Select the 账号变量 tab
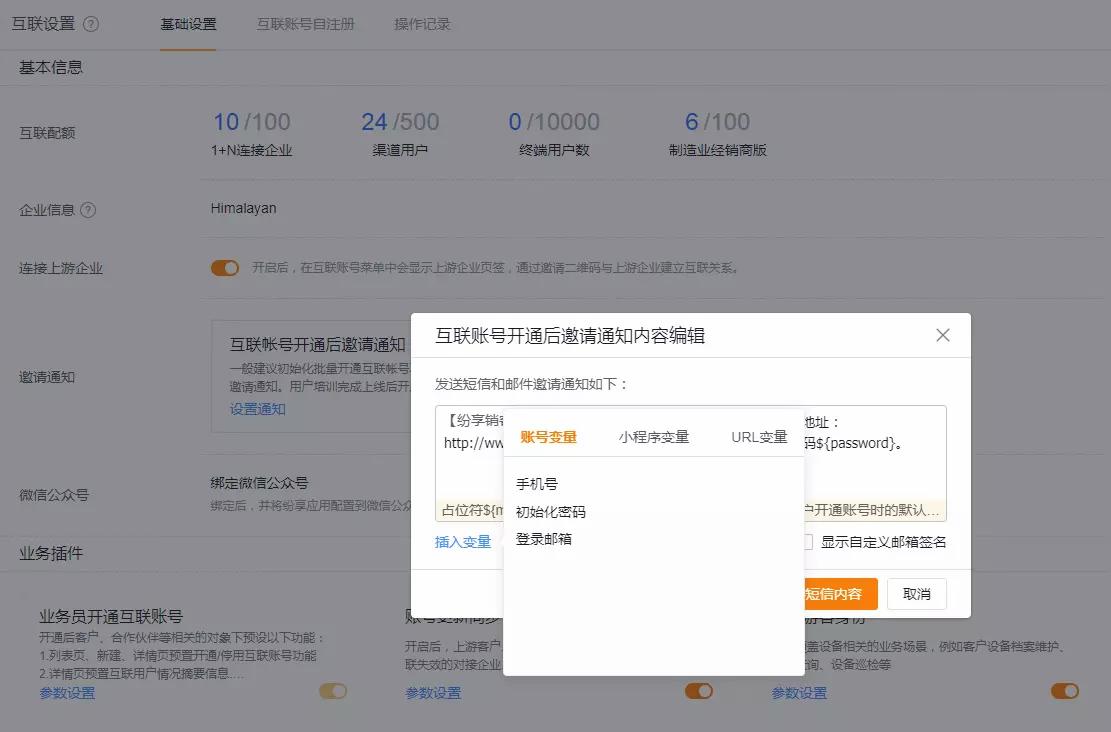The width and height of the screenshot is (1111, 732). pyautogui.click(x=548, y=437)
